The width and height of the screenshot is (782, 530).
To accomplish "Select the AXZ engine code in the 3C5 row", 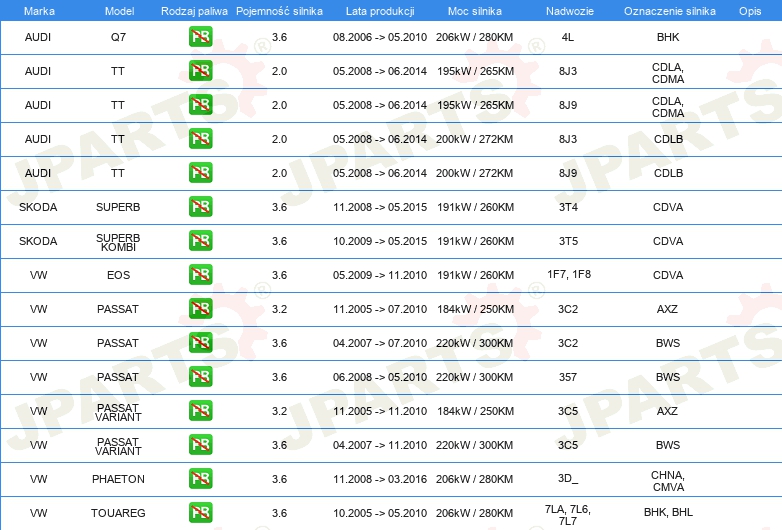I will [667, 411].
